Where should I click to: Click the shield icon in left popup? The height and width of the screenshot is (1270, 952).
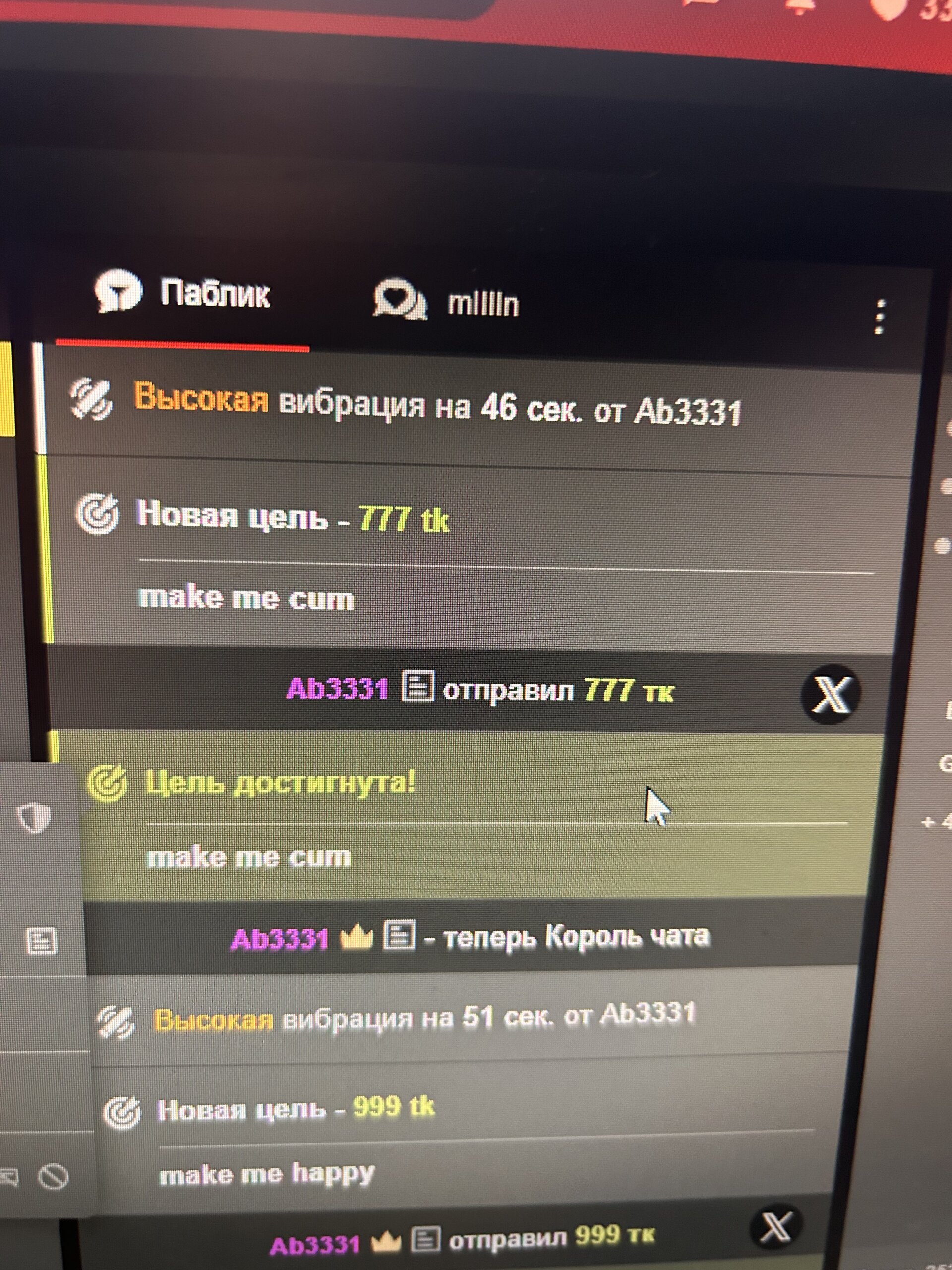(34, 817)
